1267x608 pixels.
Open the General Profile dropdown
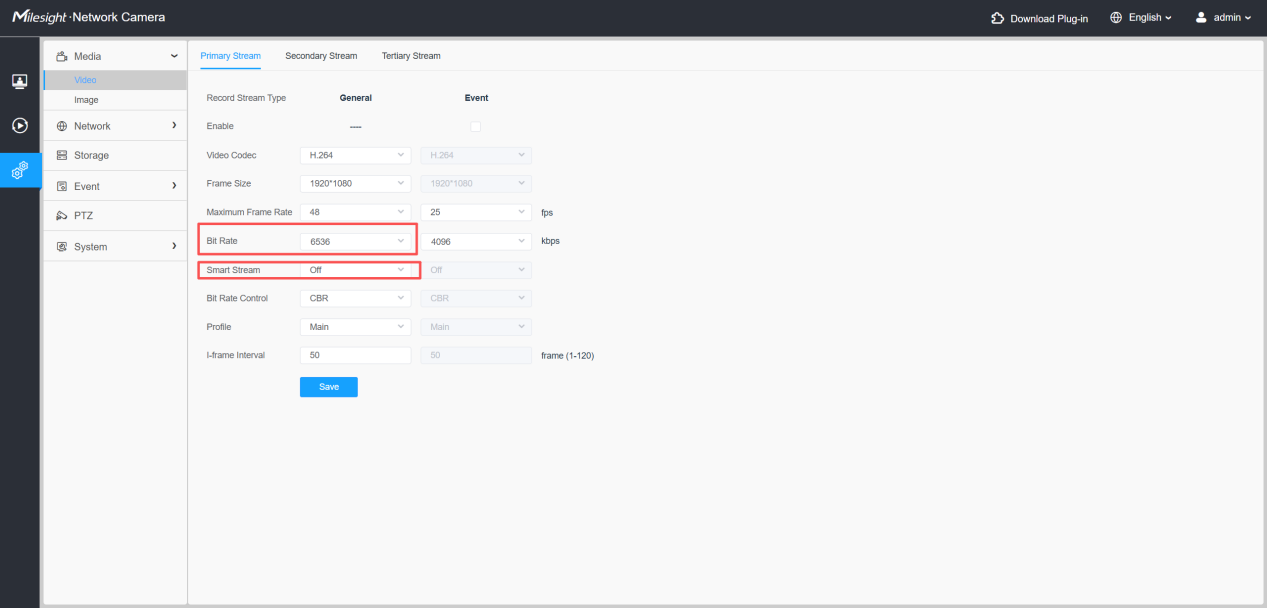356,327
